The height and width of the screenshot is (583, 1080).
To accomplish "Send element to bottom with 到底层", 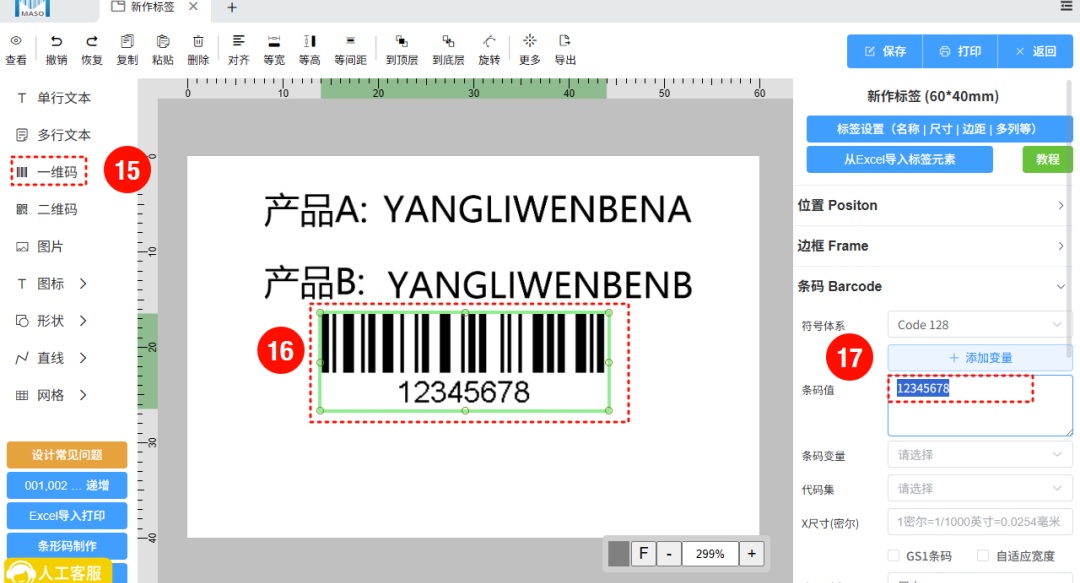I will pos(448,41).
